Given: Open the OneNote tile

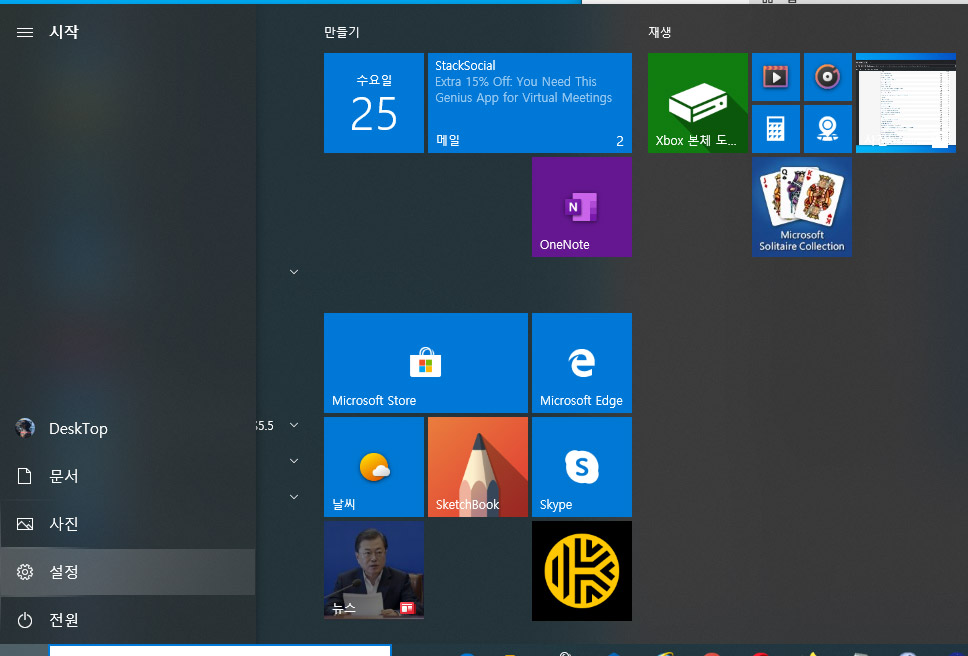Looking at the screenshot, I should click(581, 207).
